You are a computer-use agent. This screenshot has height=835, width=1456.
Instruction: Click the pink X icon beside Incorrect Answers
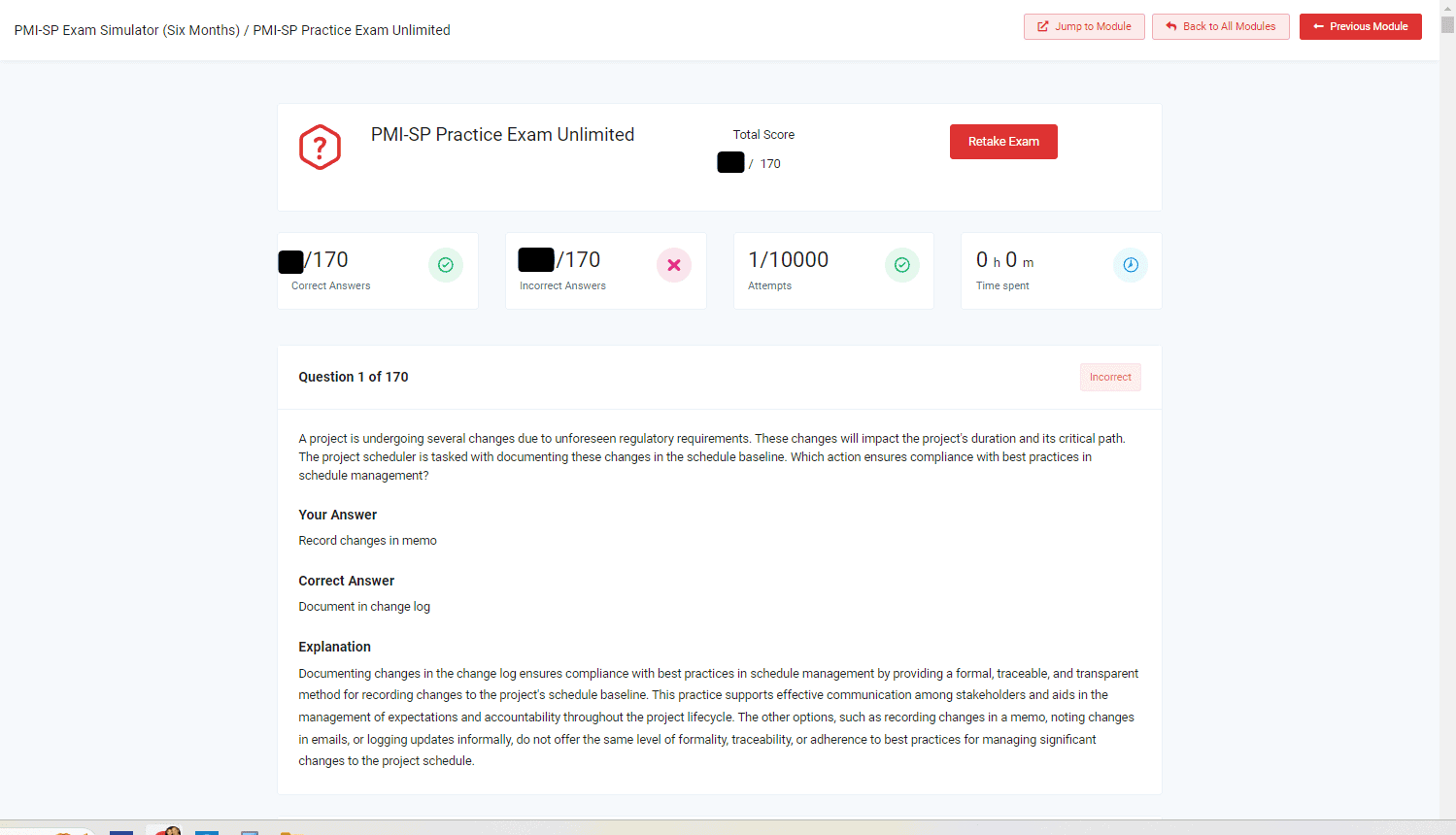(x=674, y=265)
